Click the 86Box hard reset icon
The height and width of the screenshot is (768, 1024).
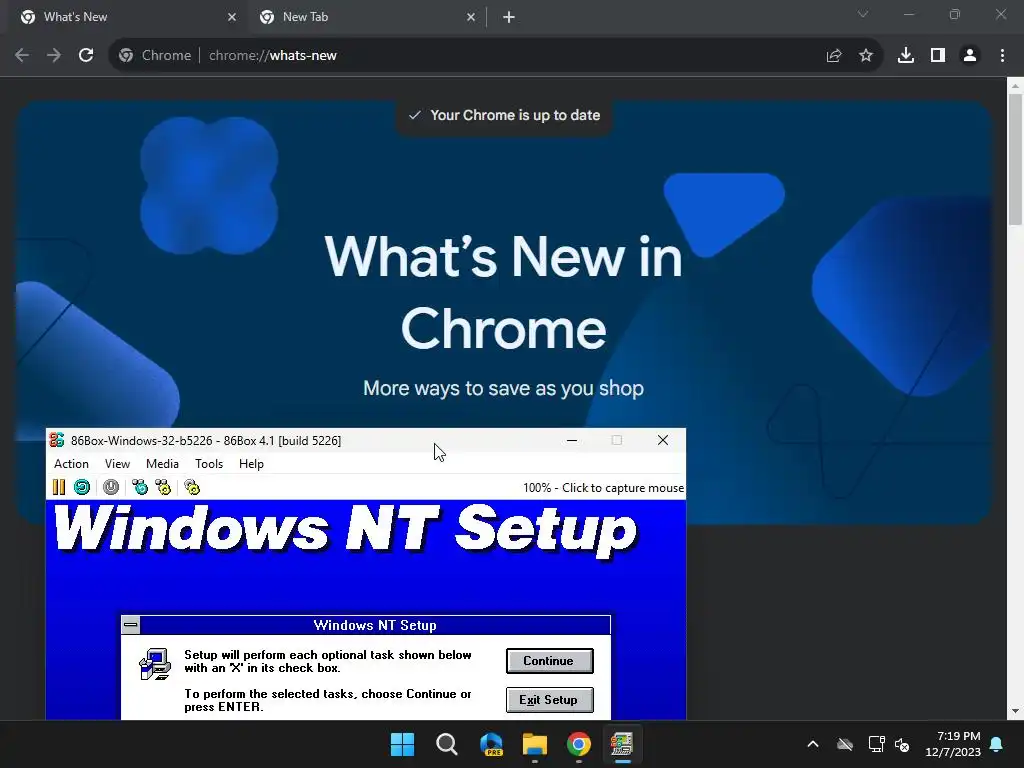(82, 487)
